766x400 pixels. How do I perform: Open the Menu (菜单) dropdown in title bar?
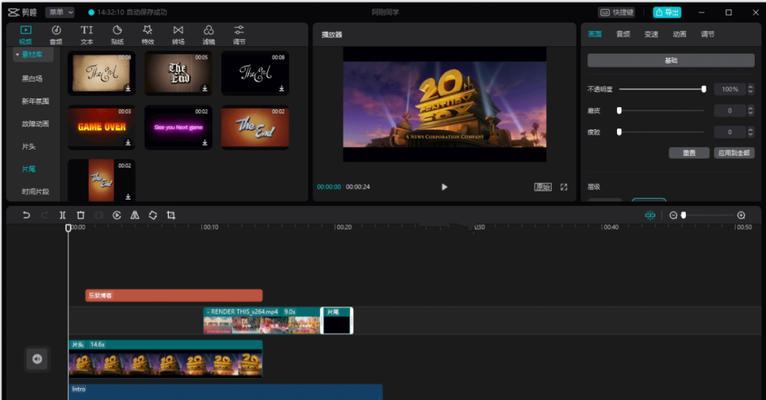coord(60,12)
